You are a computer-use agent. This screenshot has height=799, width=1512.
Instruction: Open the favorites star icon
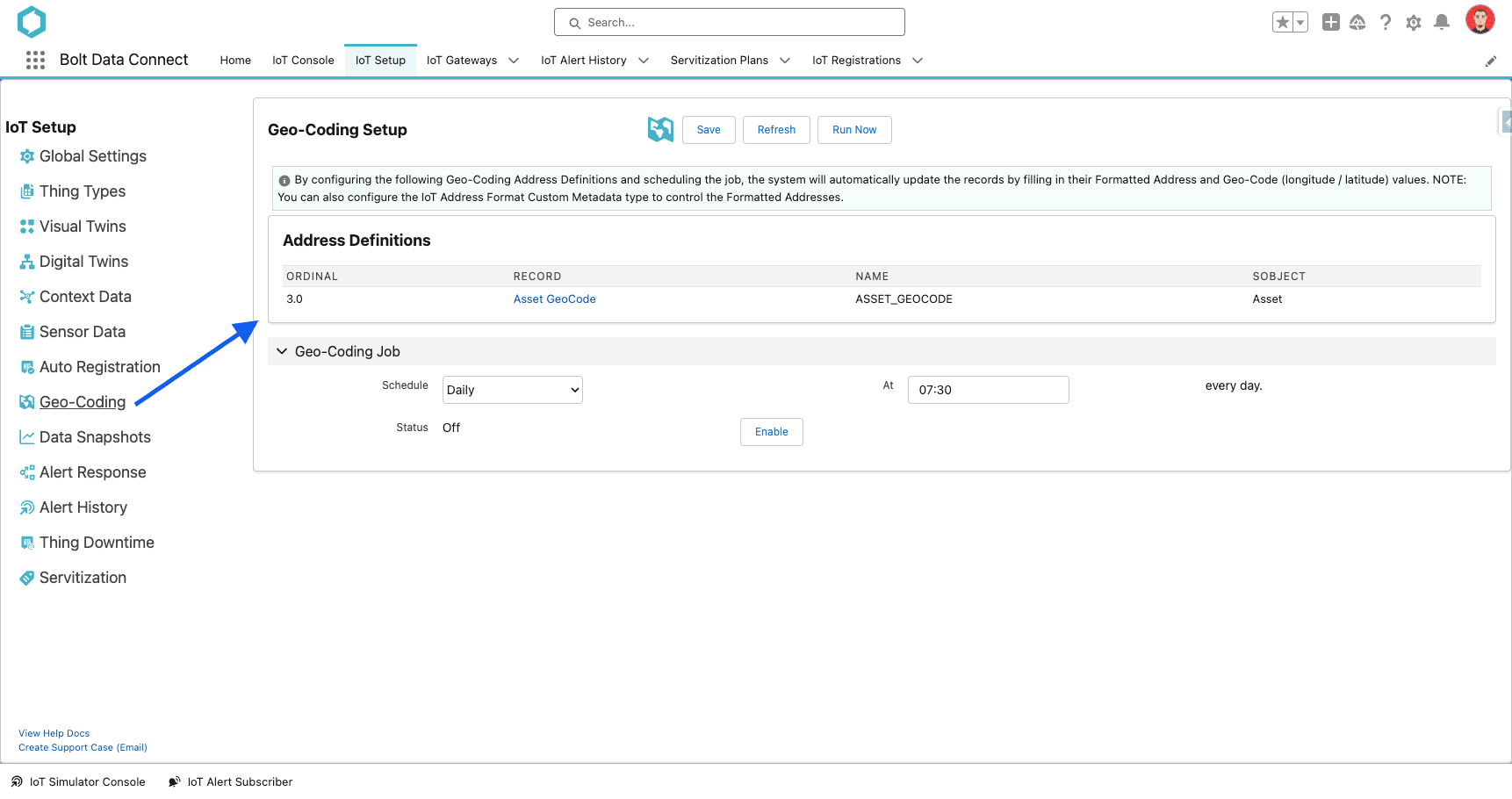coord(1283,23)
